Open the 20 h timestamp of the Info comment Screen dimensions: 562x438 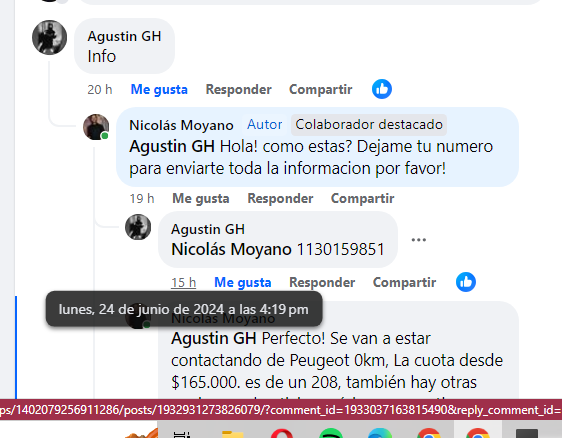[x=100, y=89]
